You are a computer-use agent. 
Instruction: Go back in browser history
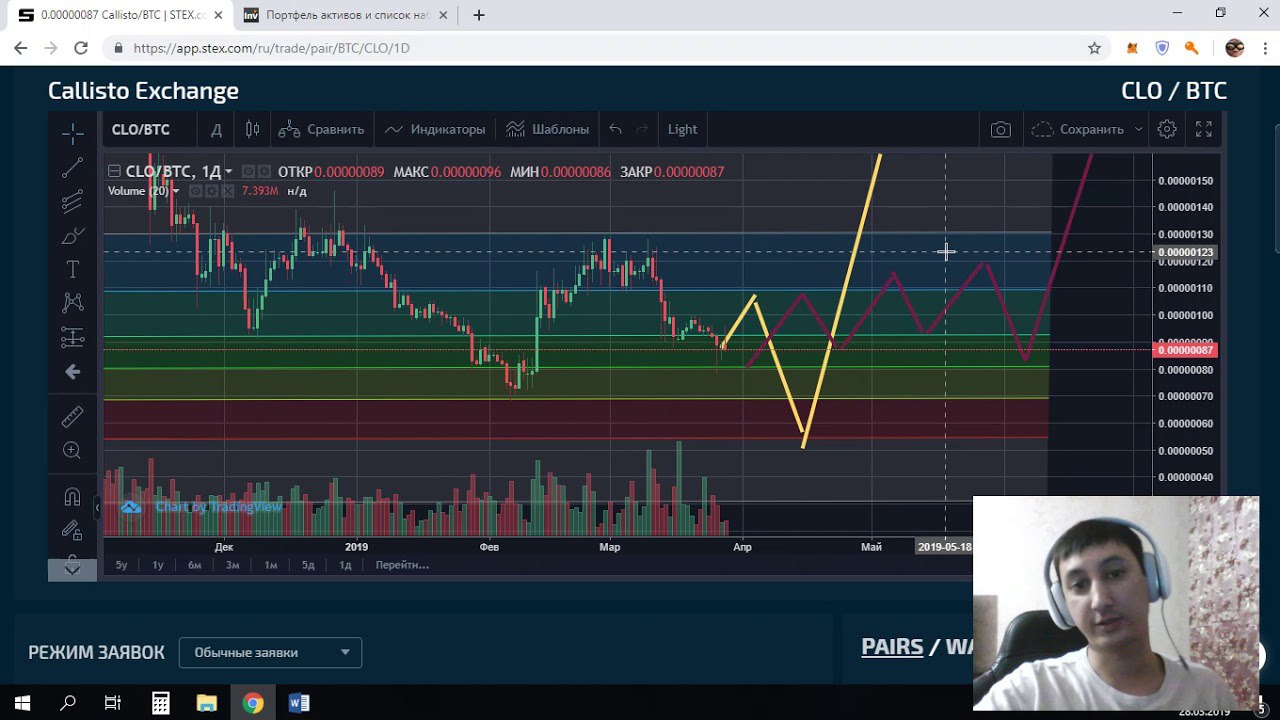(20, 48)
